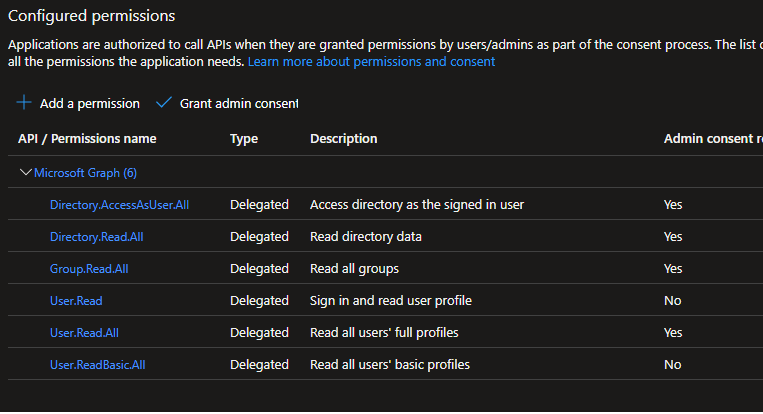This screenshot has height=414, width=763.
Task: Select User.ReadBasic.All permission
Action: pos(97,365)
